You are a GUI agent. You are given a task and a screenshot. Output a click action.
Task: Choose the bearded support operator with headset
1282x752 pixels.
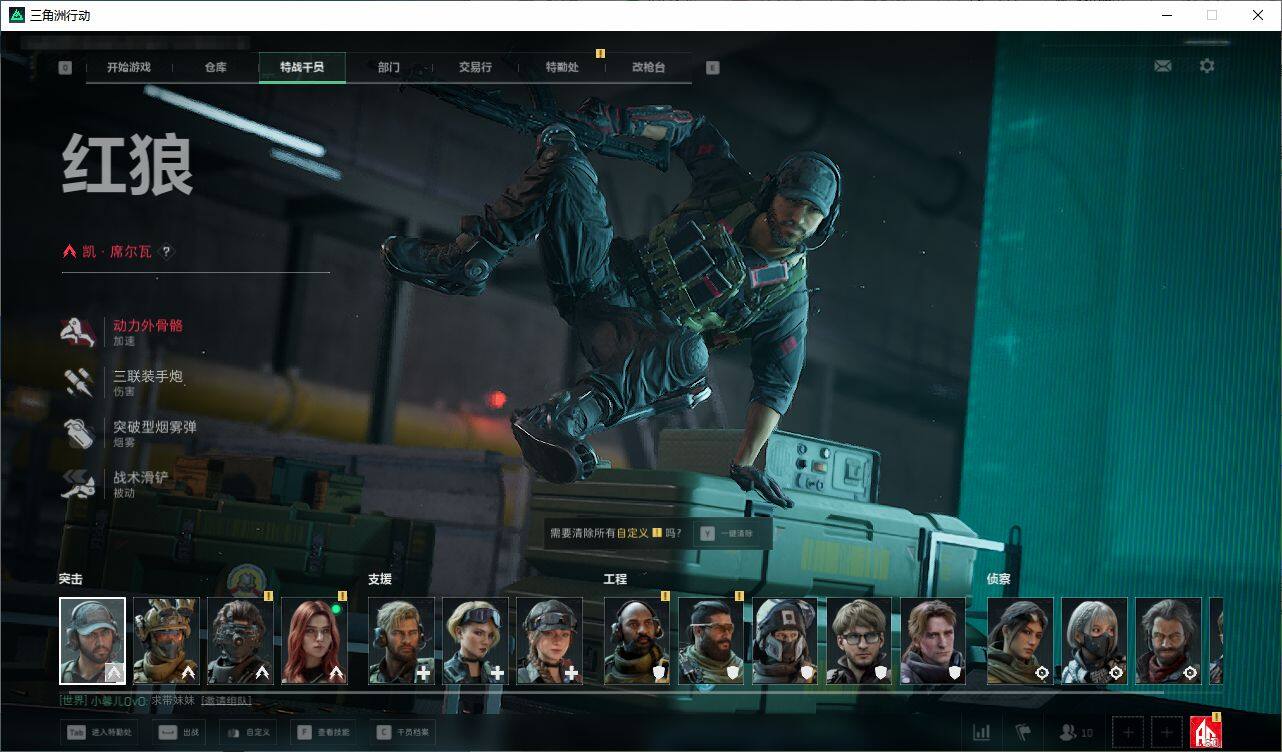coord(402,641)
